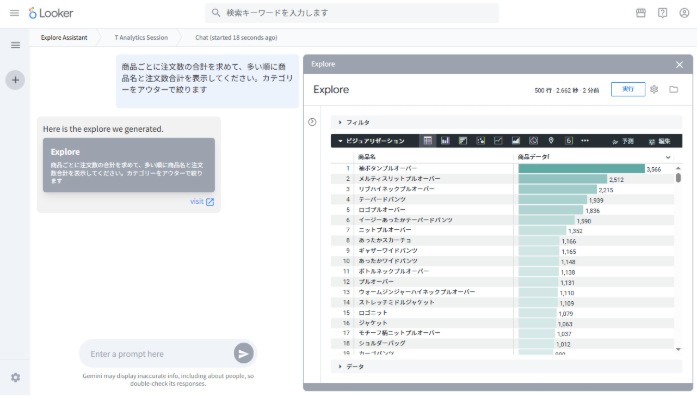Screen dimensions: 697x396
Task: Select the テーパードパンツ row
Action: coord(502,200)
